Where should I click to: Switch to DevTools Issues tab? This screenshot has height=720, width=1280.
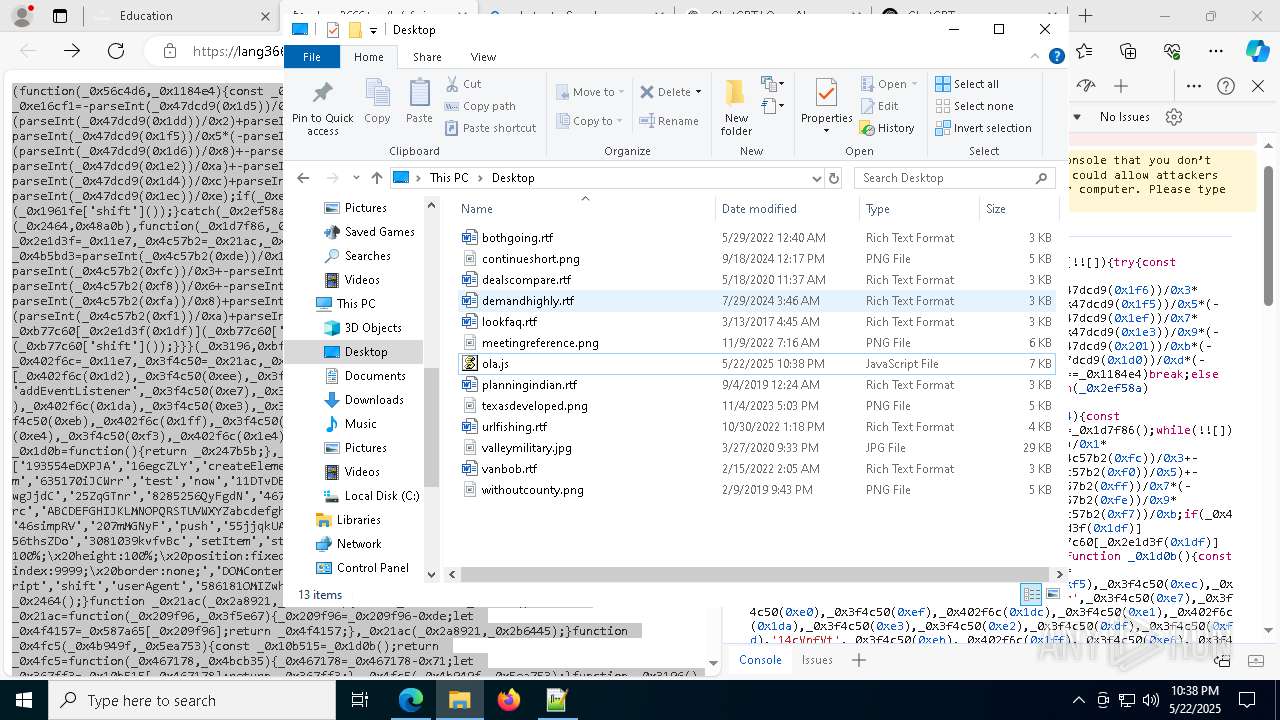pos(816,660)
